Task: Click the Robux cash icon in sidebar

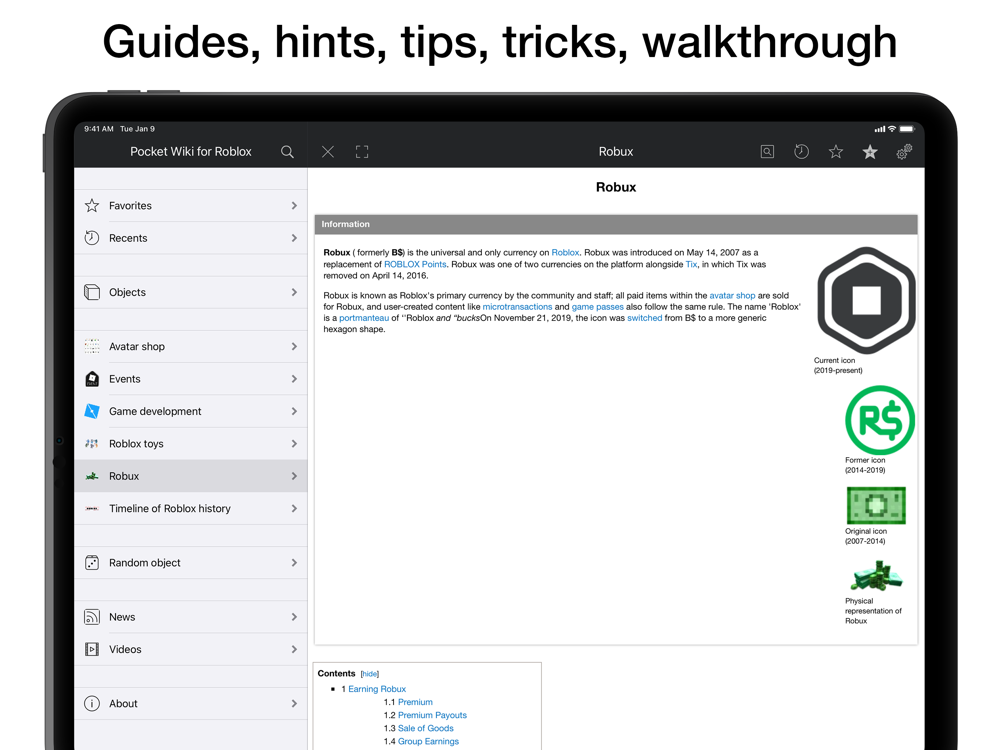Action: tap(92, 476)
